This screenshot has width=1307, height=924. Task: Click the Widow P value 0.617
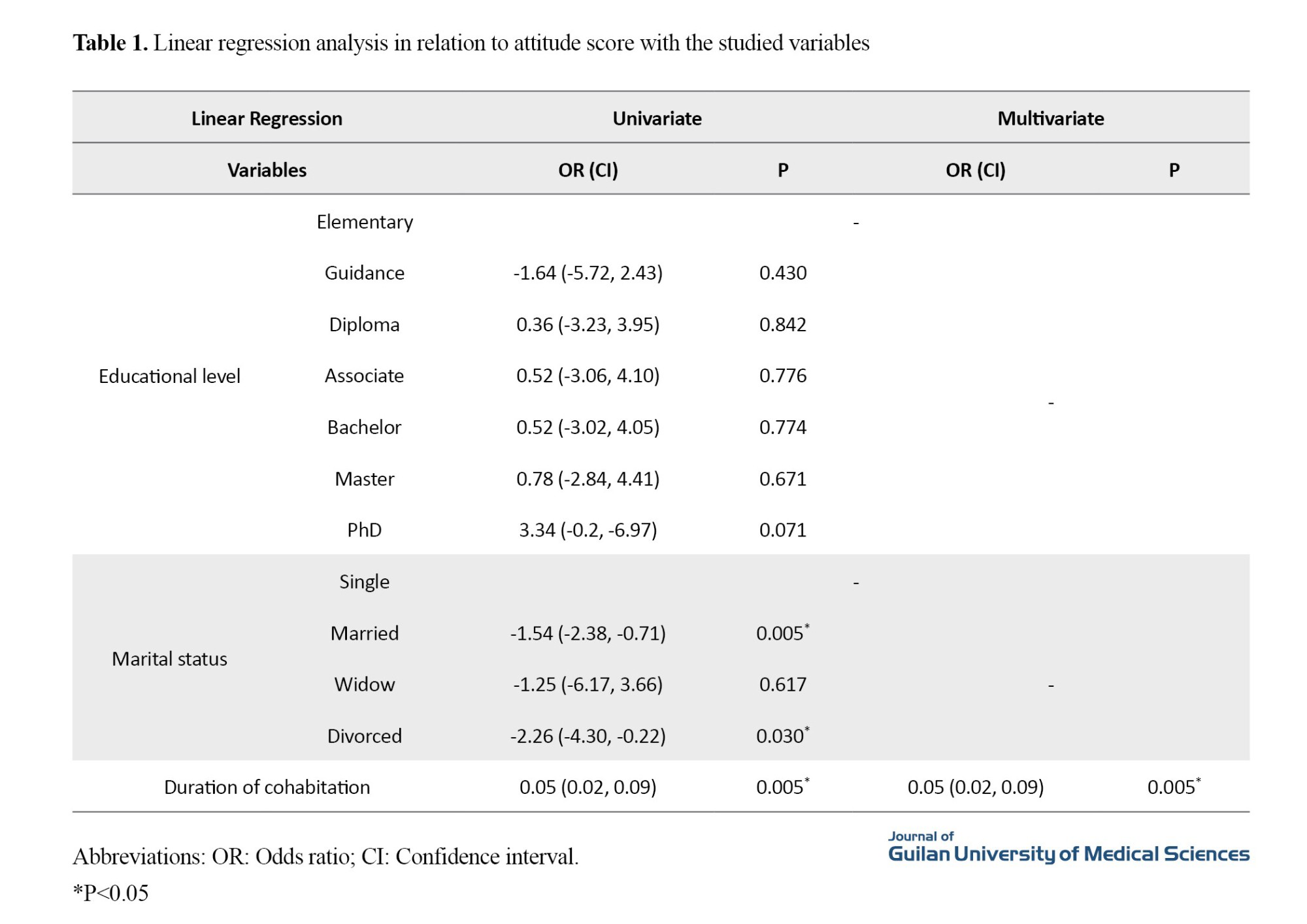[x=782, y=684]
